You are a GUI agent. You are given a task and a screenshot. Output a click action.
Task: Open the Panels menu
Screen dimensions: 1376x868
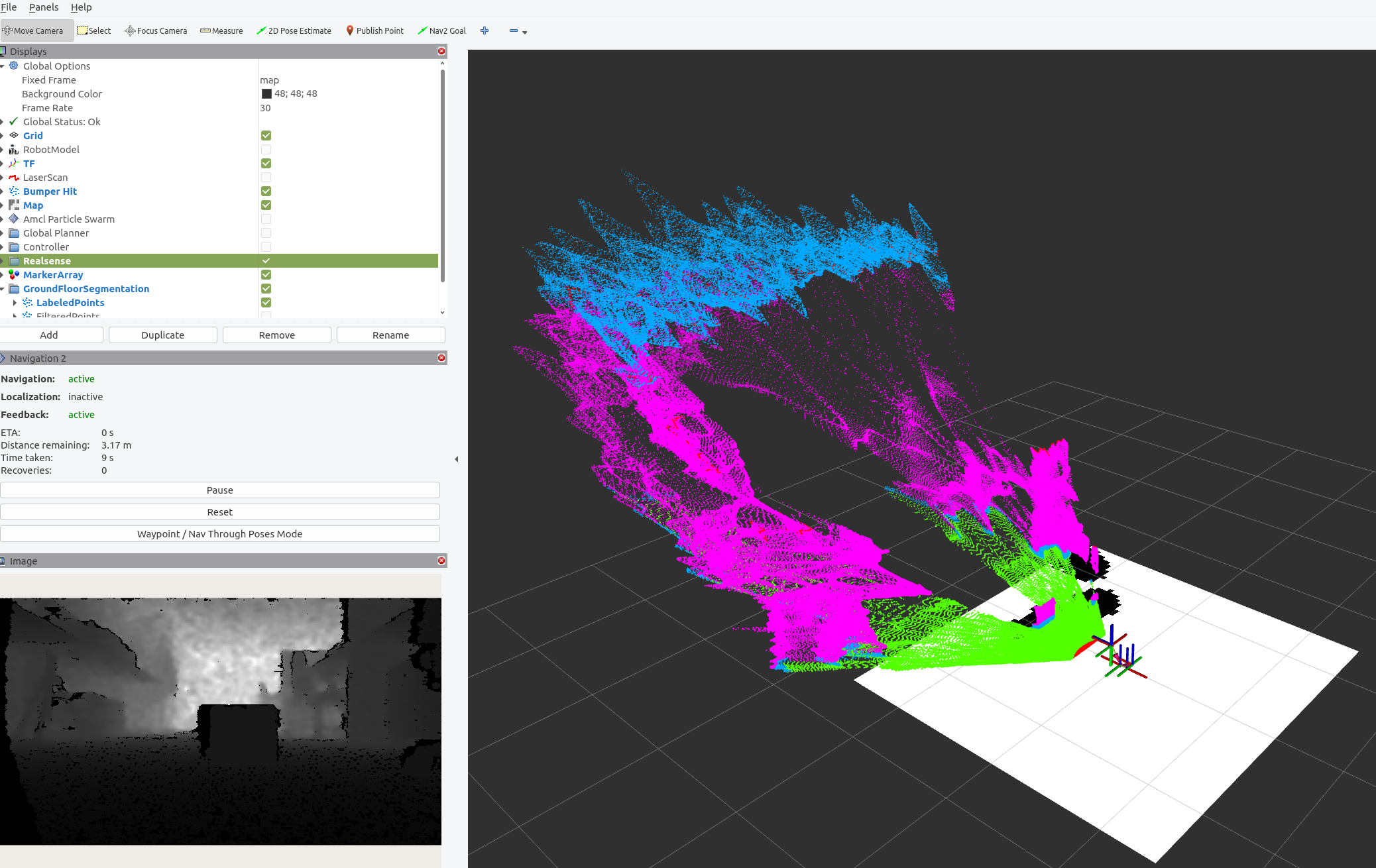pyautogui.click(x=44, y=7)
